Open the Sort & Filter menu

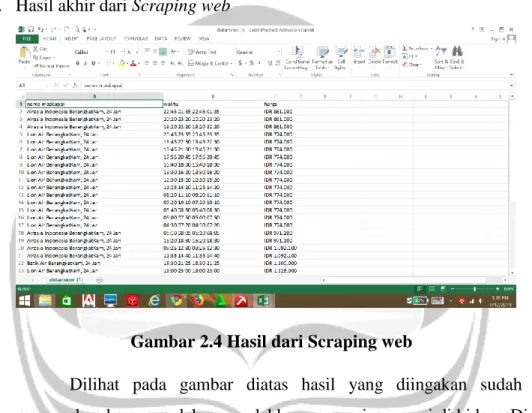[441, 58]
